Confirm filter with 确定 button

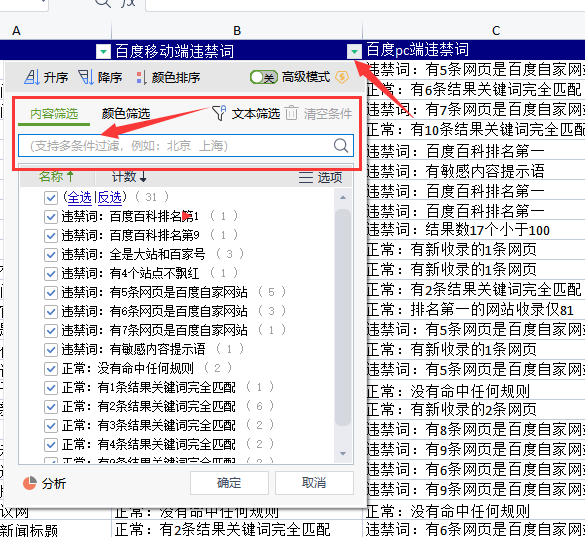click(229, 483)
